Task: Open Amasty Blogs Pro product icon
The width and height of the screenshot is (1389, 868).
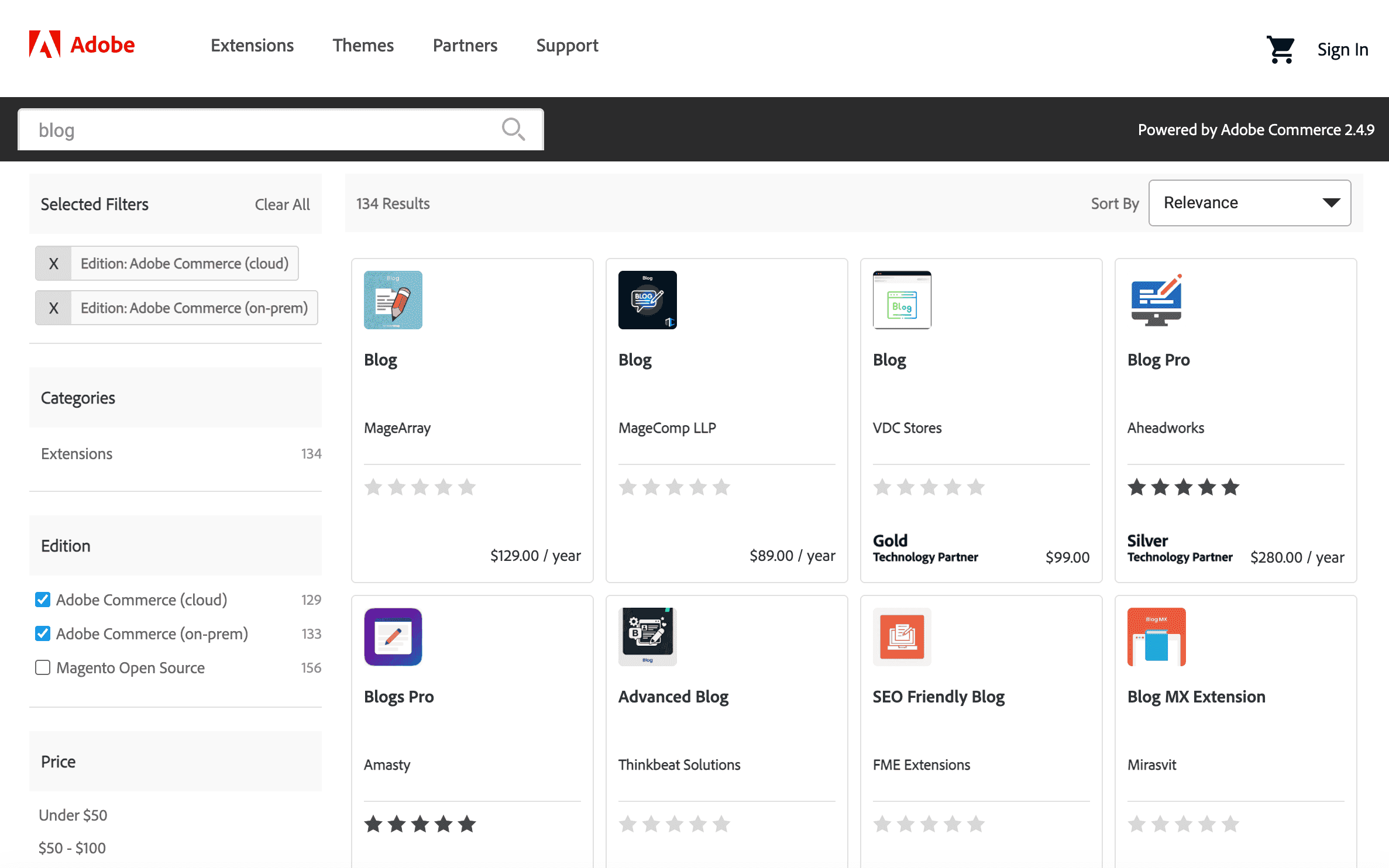Action: 393,637
